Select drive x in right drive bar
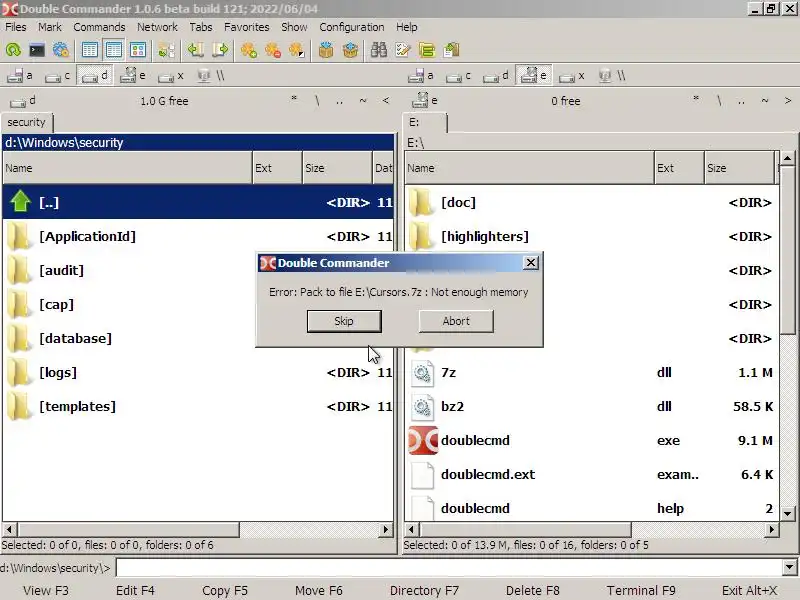Image resolution: width=800 pixels, height=600 pixels. point(571,76)
